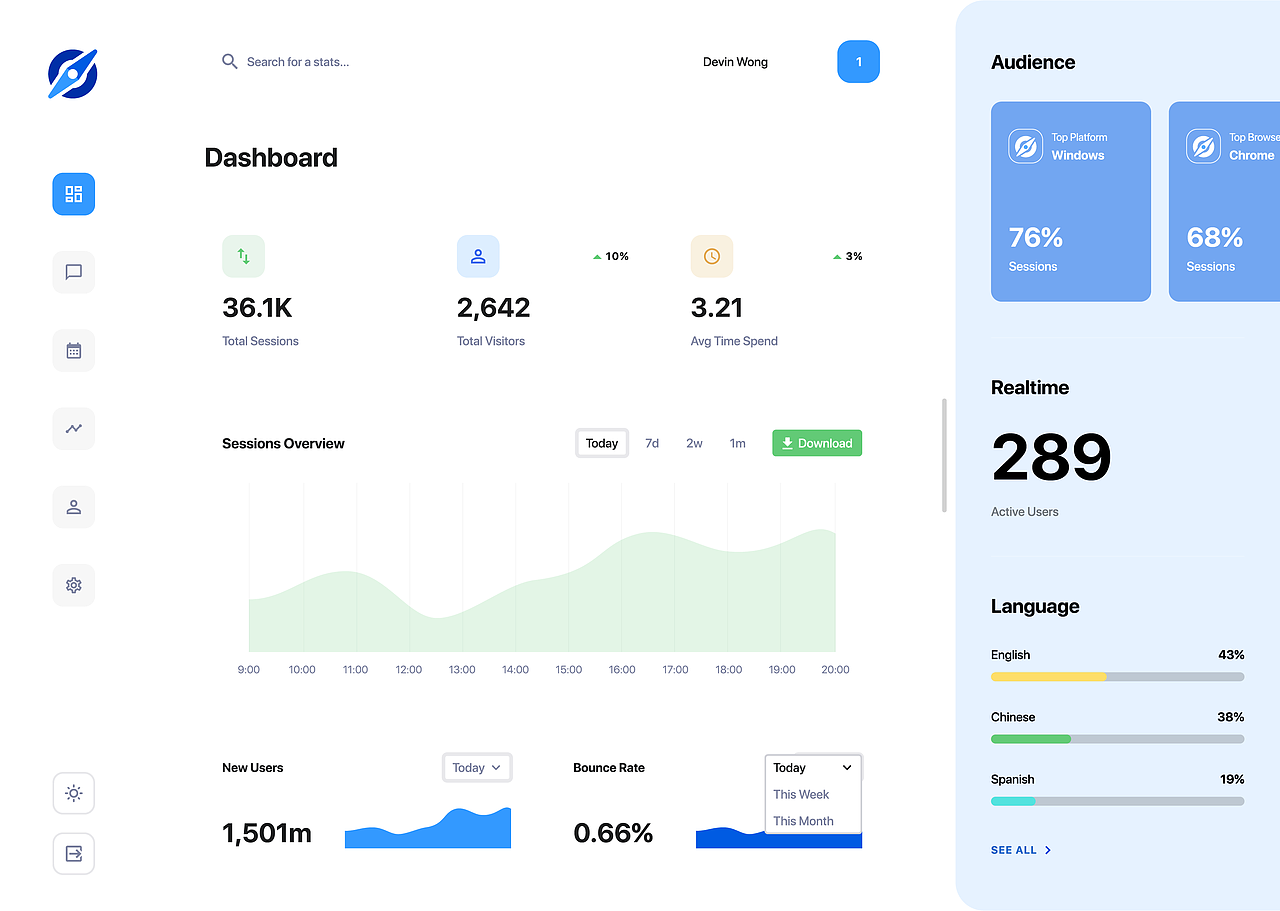Click the logout exit icon
Viewport: 1280px width, 911px height.
pyautogui.click(x=73, y=853)
